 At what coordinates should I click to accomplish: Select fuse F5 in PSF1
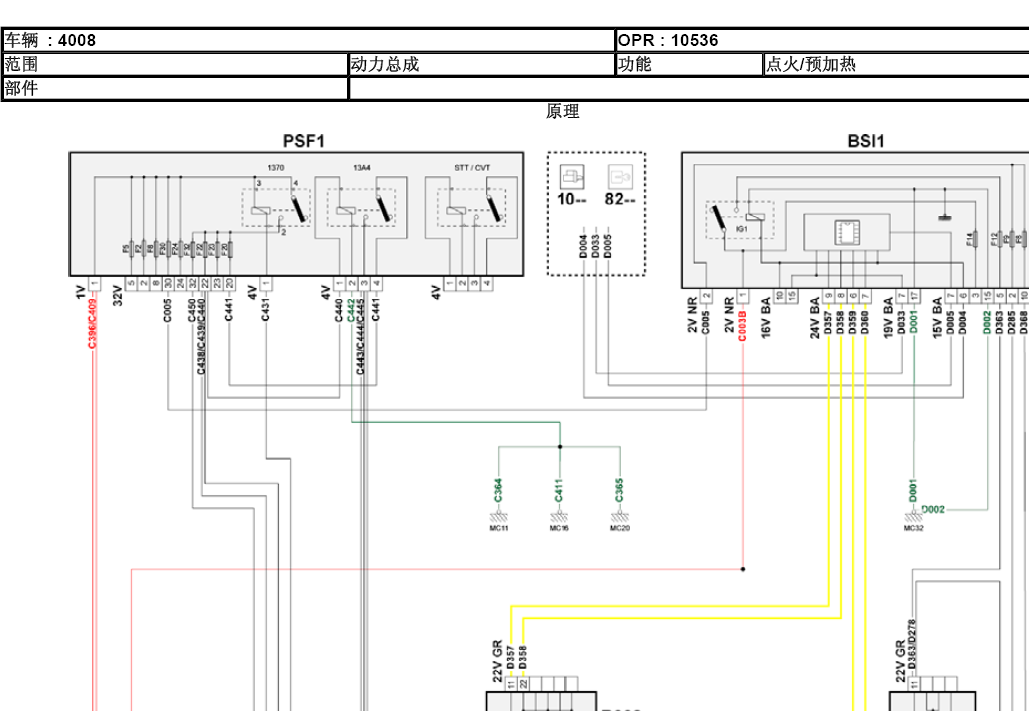click(x=131, y=249)
